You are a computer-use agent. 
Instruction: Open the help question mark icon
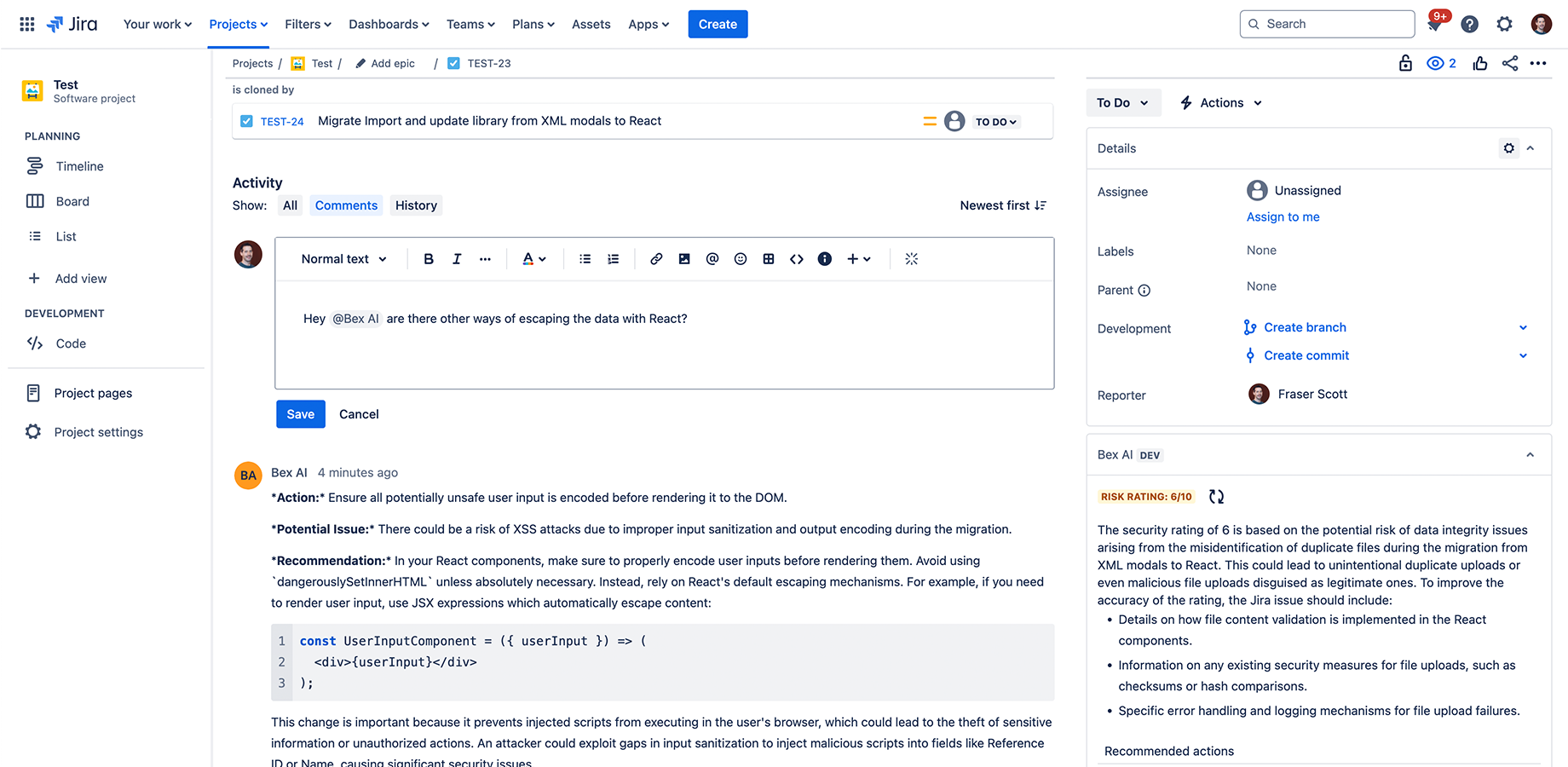coord(1470,24)
